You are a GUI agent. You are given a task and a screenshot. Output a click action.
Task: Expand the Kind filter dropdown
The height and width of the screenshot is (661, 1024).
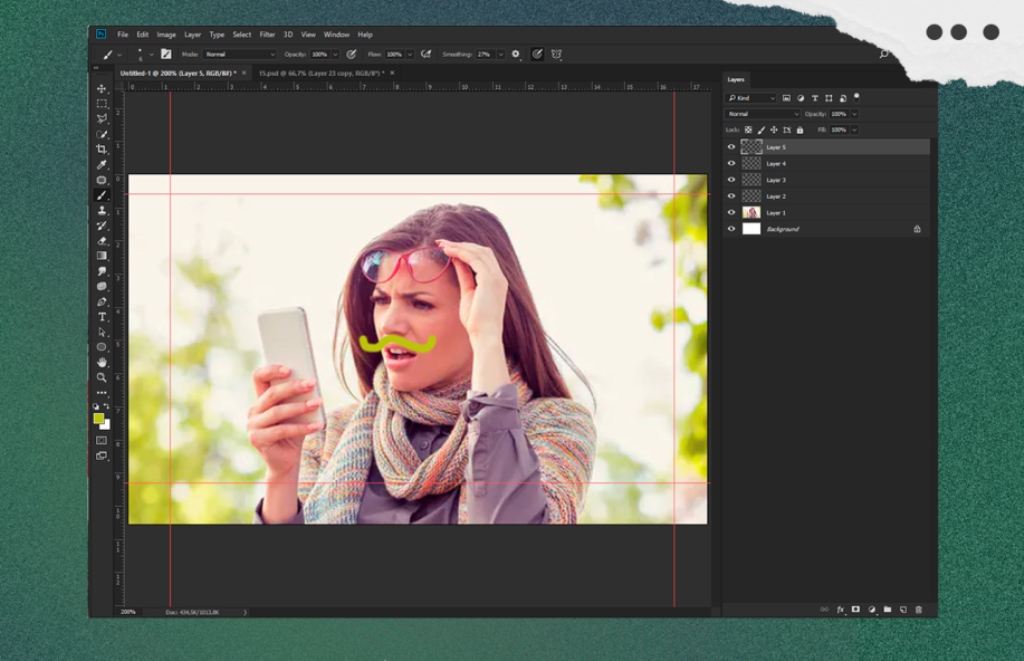tap(751, 98)
